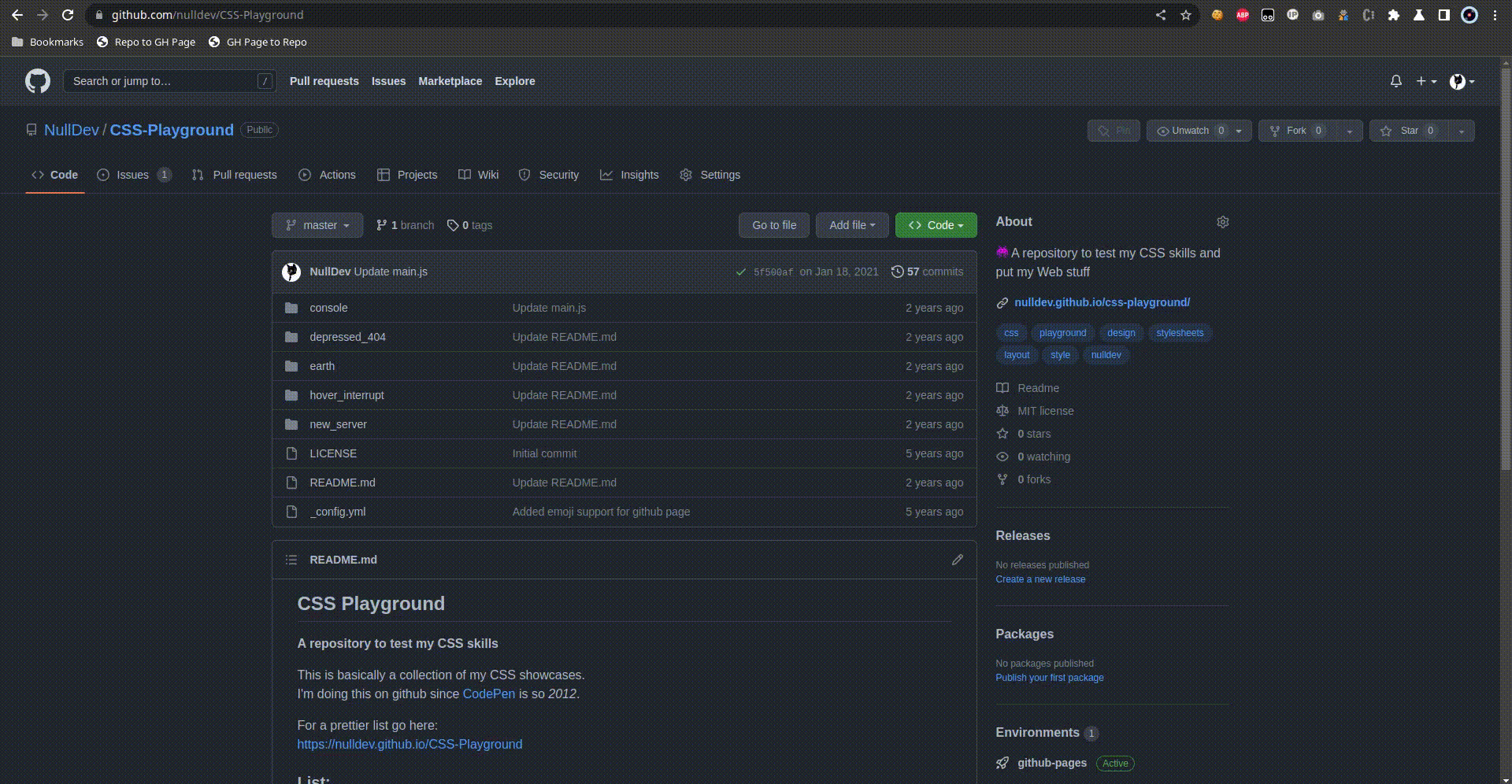Open the Fork options dropdown arrow
The height and width of the screenshot is (784, 1512).
[1349, 131]
